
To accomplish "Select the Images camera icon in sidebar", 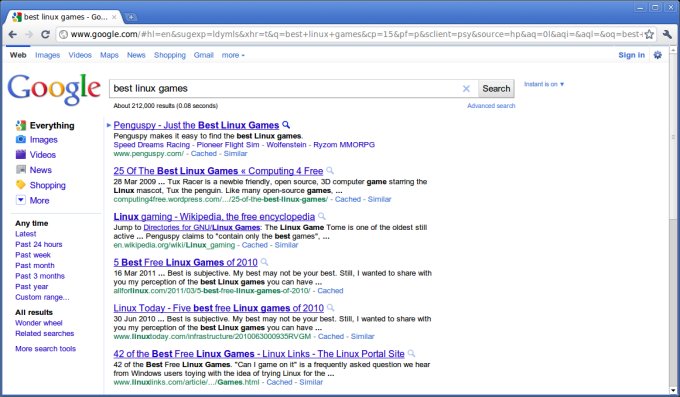I will [x=21, y=139].
